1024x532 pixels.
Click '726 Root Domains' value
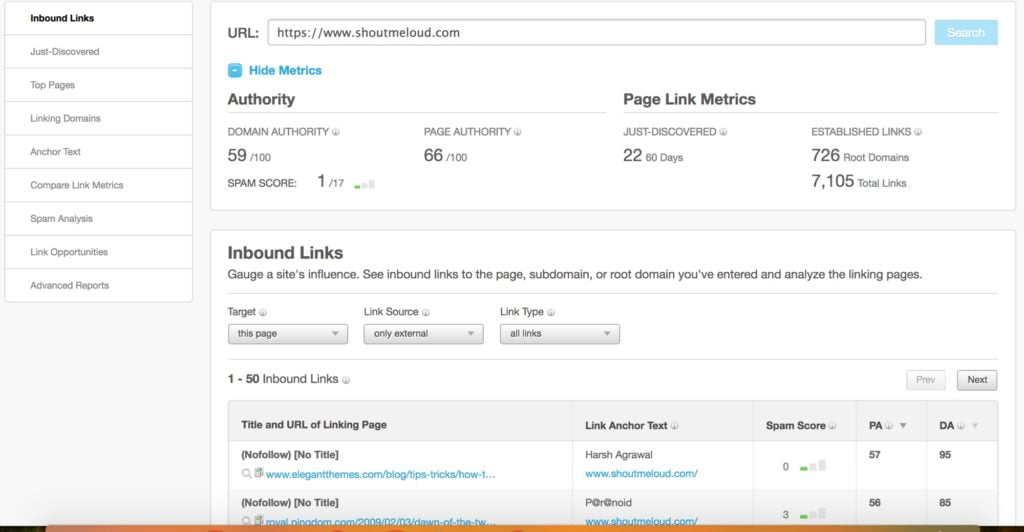point(859,156)
